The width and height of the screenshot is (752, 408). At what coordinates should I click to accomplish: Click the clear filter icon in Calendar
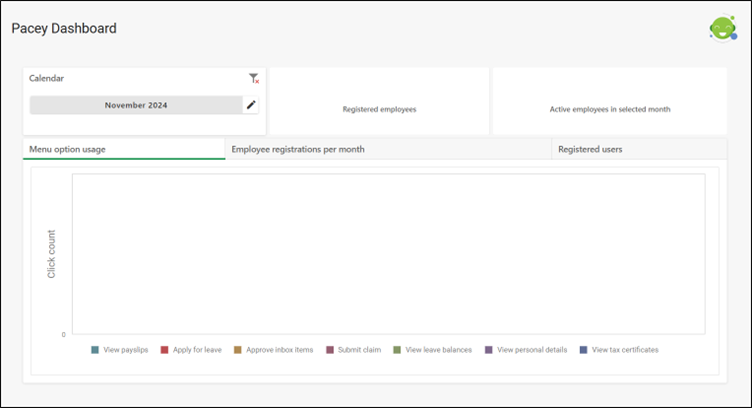pyautogui.click(x=254, y=79)
